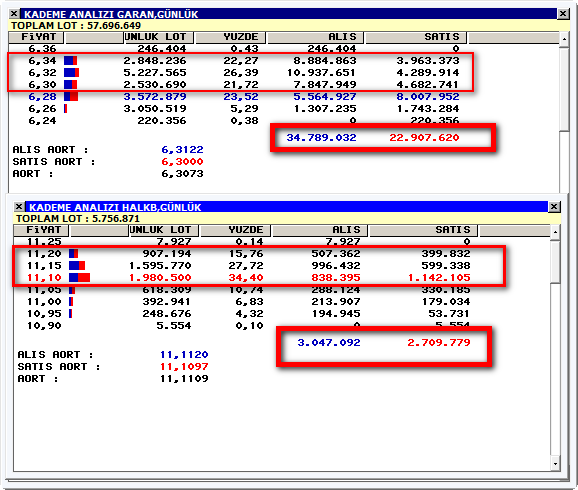Close GARAN window with right X button

pyautogui.click(x=563, y=14)
